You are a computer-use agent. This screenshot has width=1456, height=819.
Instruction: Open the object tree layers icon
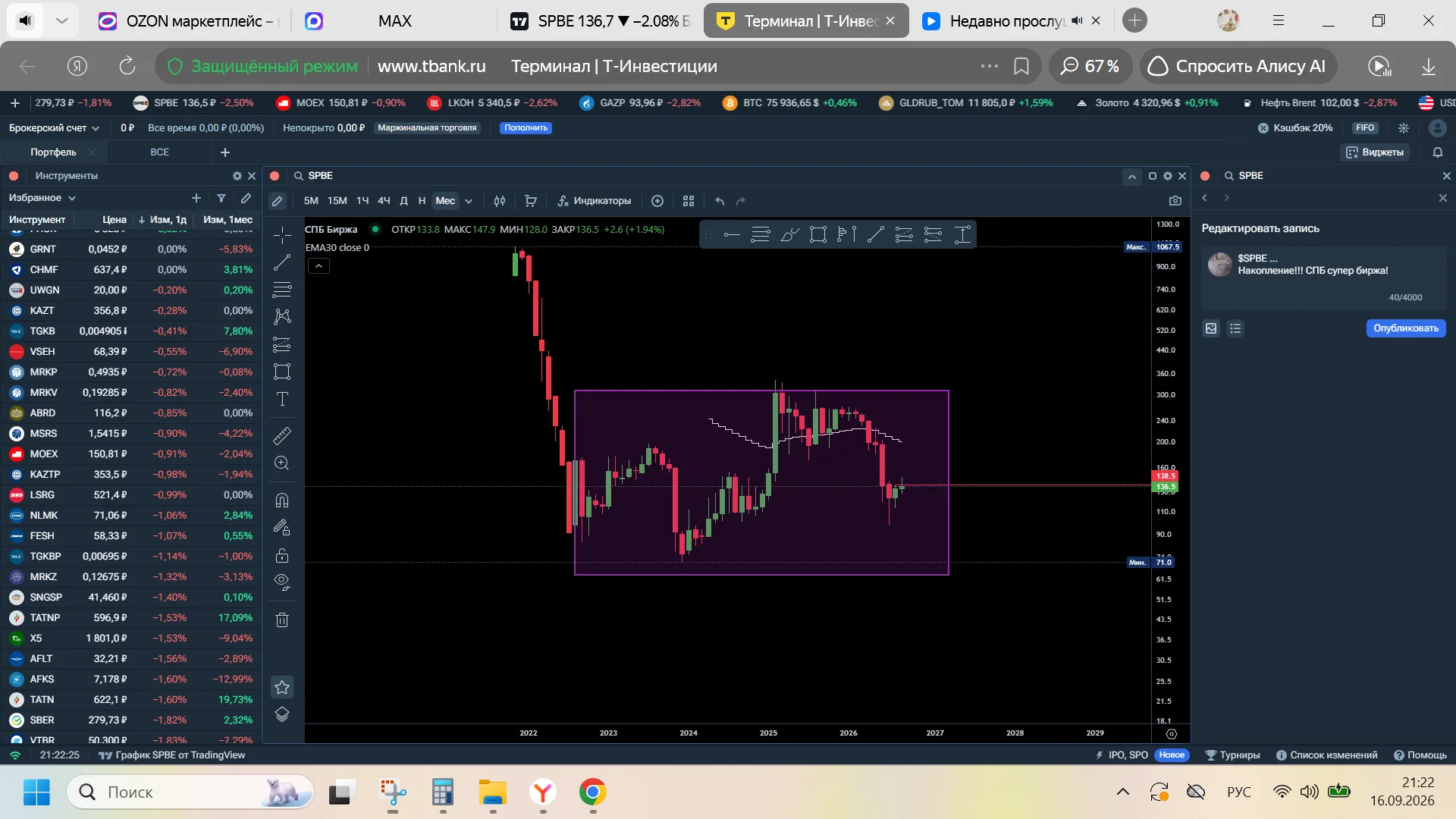tap(282, 714)
